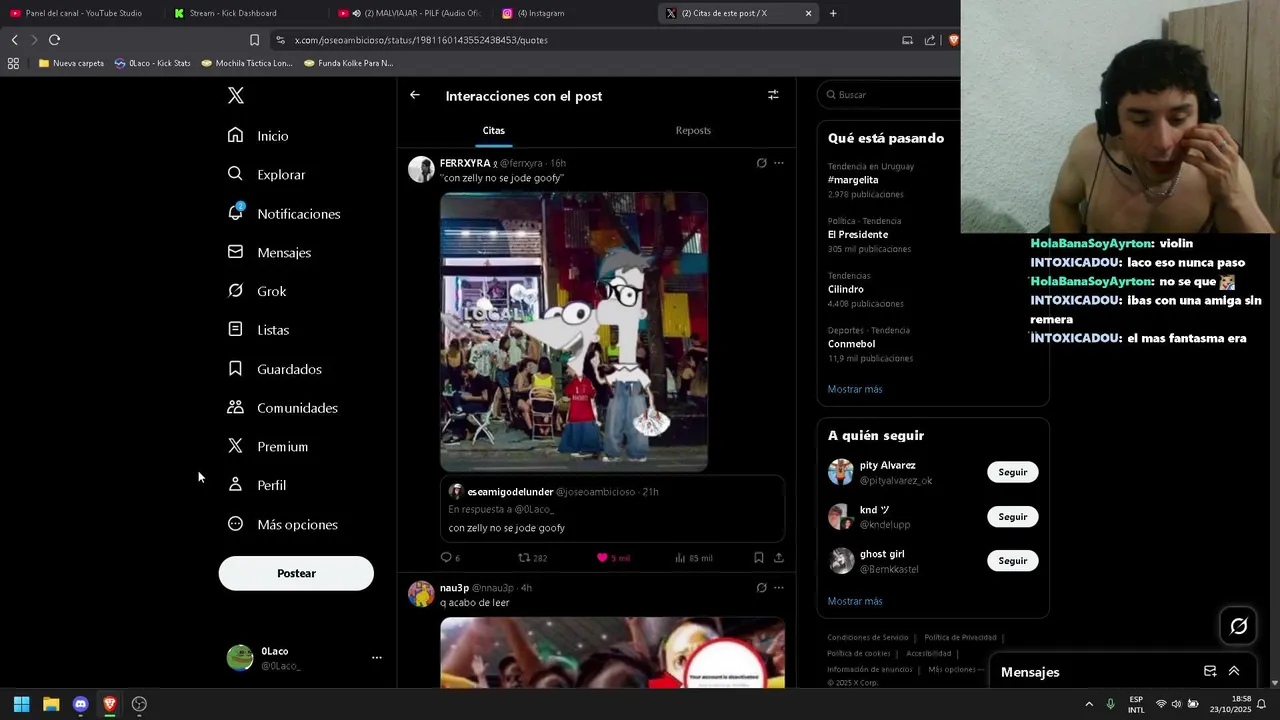Image resolution: width=1280 pixels, height=720 pixels.
Task: Open Premium in the sidebar
Action: point(267,447)
